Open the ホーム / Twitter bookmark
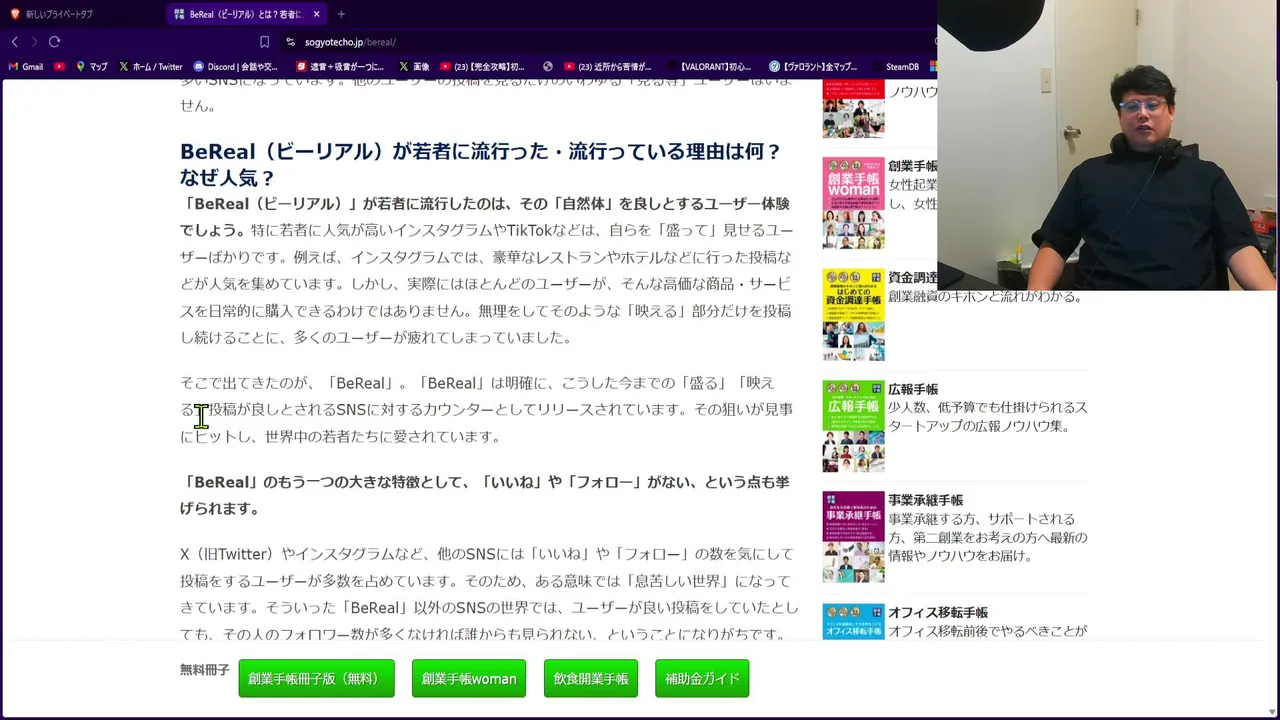Screen dimensions: 1280x720 tap(150, 67)
